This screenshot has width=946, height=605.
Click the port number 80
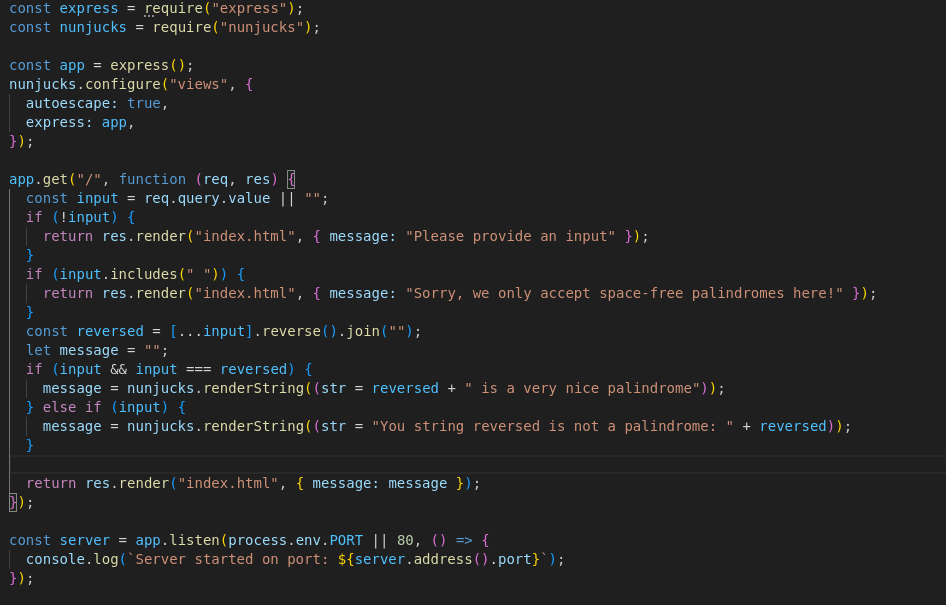[405, 540]
